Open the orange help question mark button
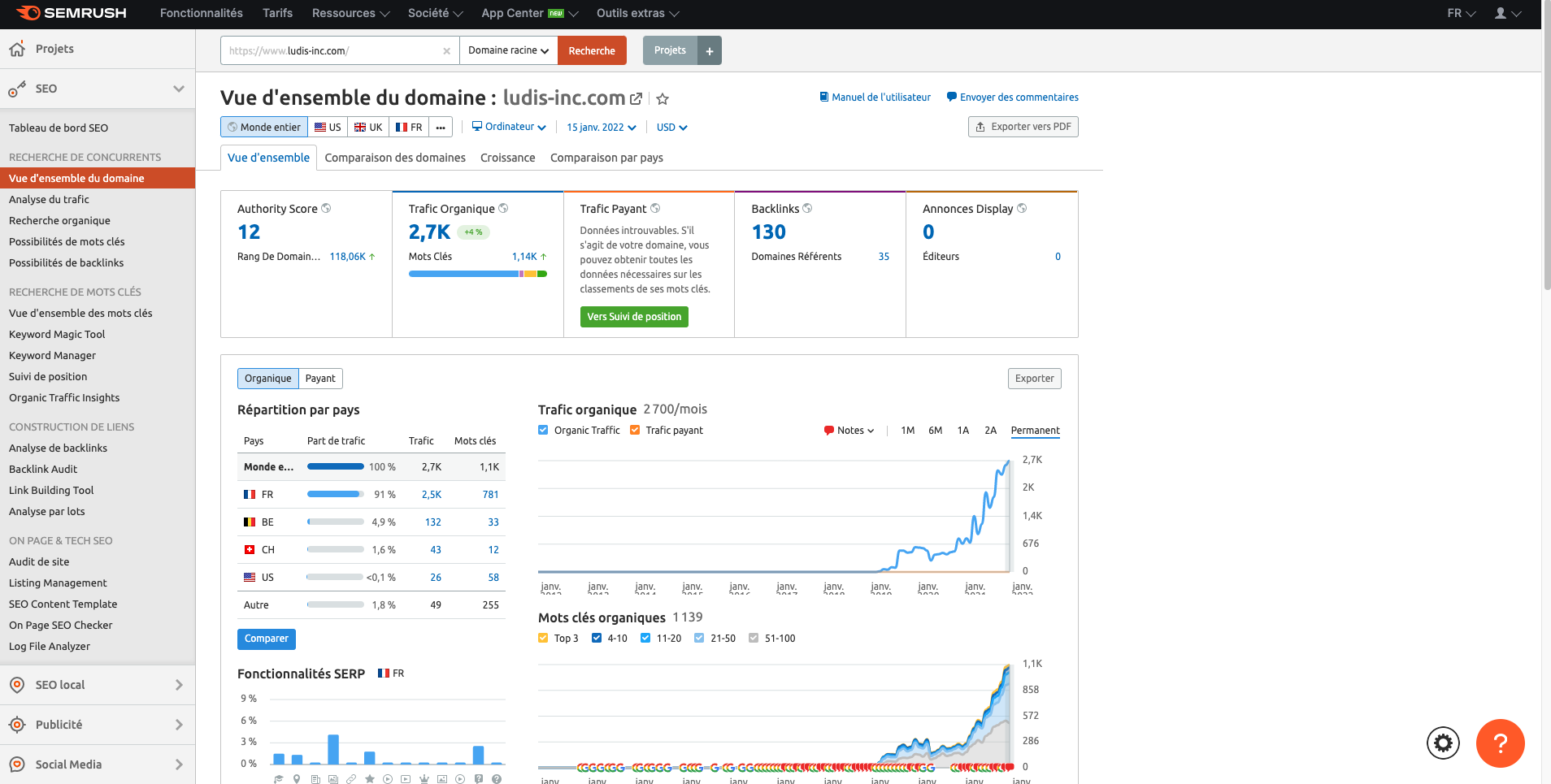The width and height of the screenshot is (1551, 784). (1501, 743)
